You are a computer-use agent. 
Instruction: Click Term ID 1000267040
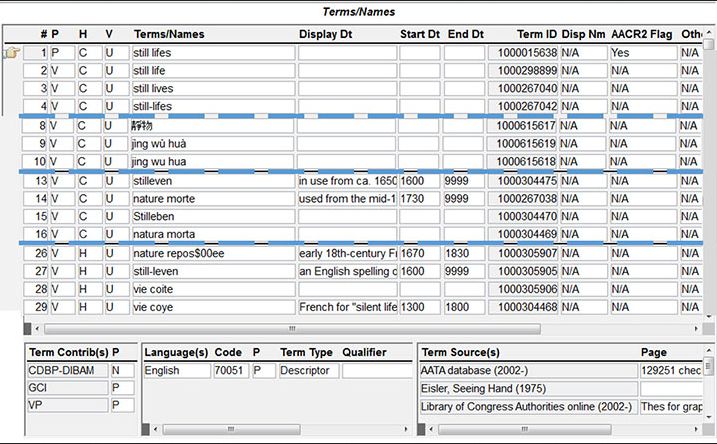tap(523, 89)
